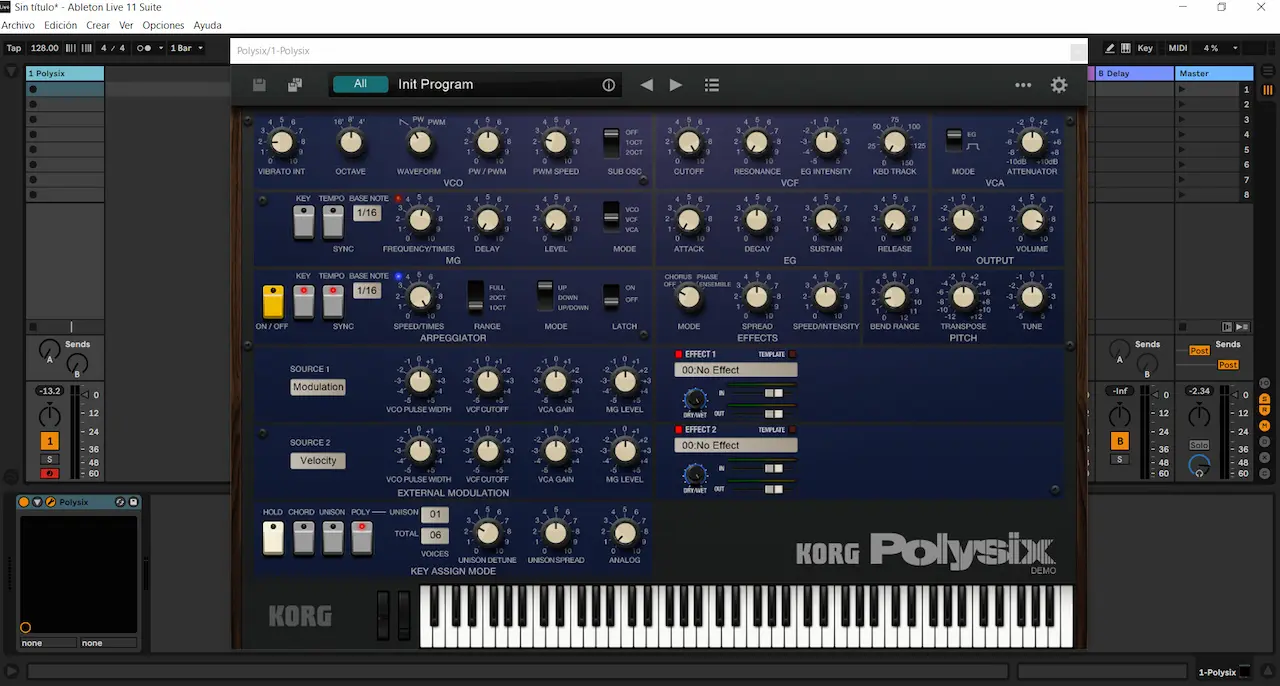1280x686 pixels.
Task: Click the pitch bend wheel
Action: click(x=383, y=615)
